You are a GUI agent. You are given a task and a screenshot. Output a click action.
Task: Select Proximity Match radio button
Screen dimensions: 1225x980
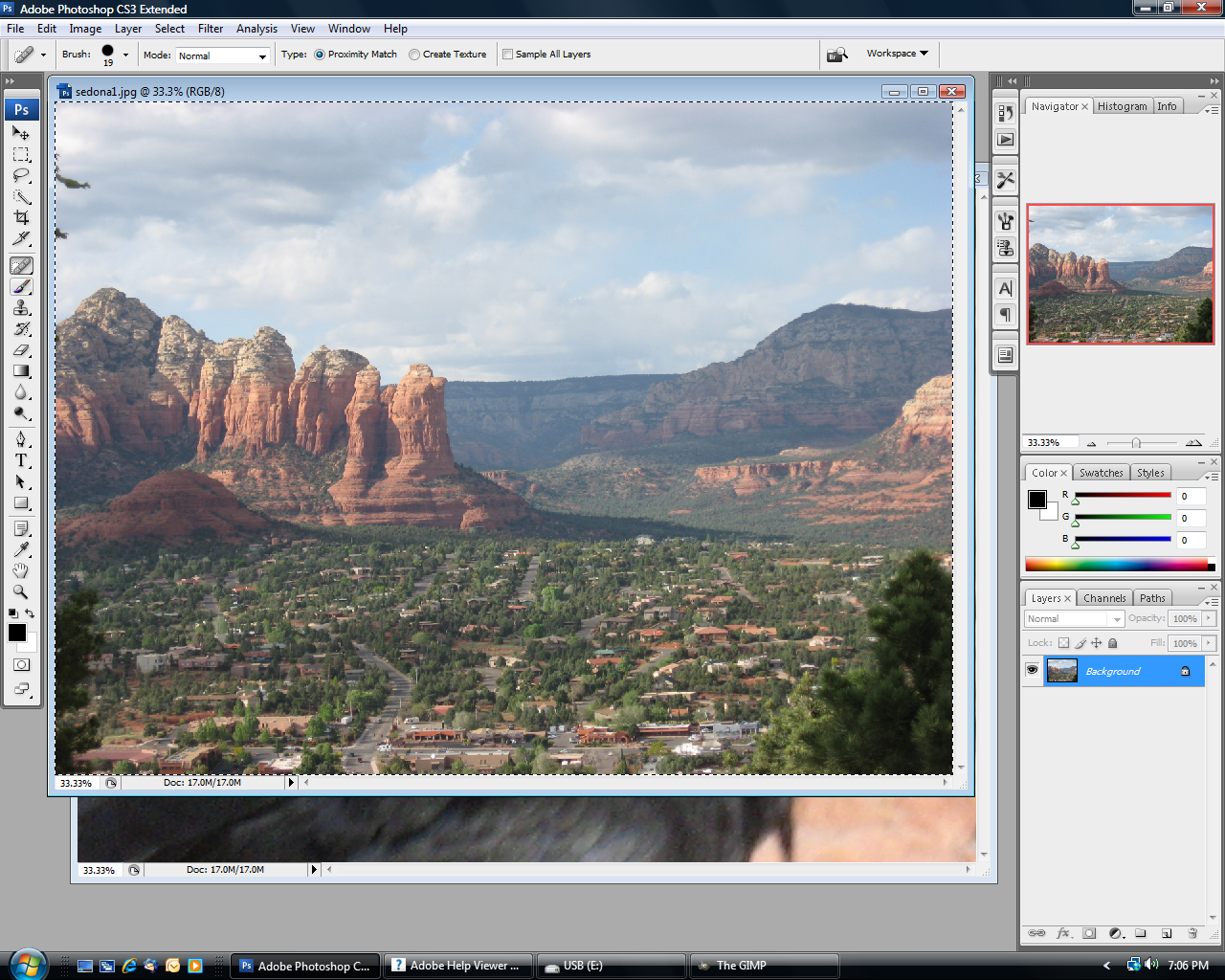[x=320, y=55]
